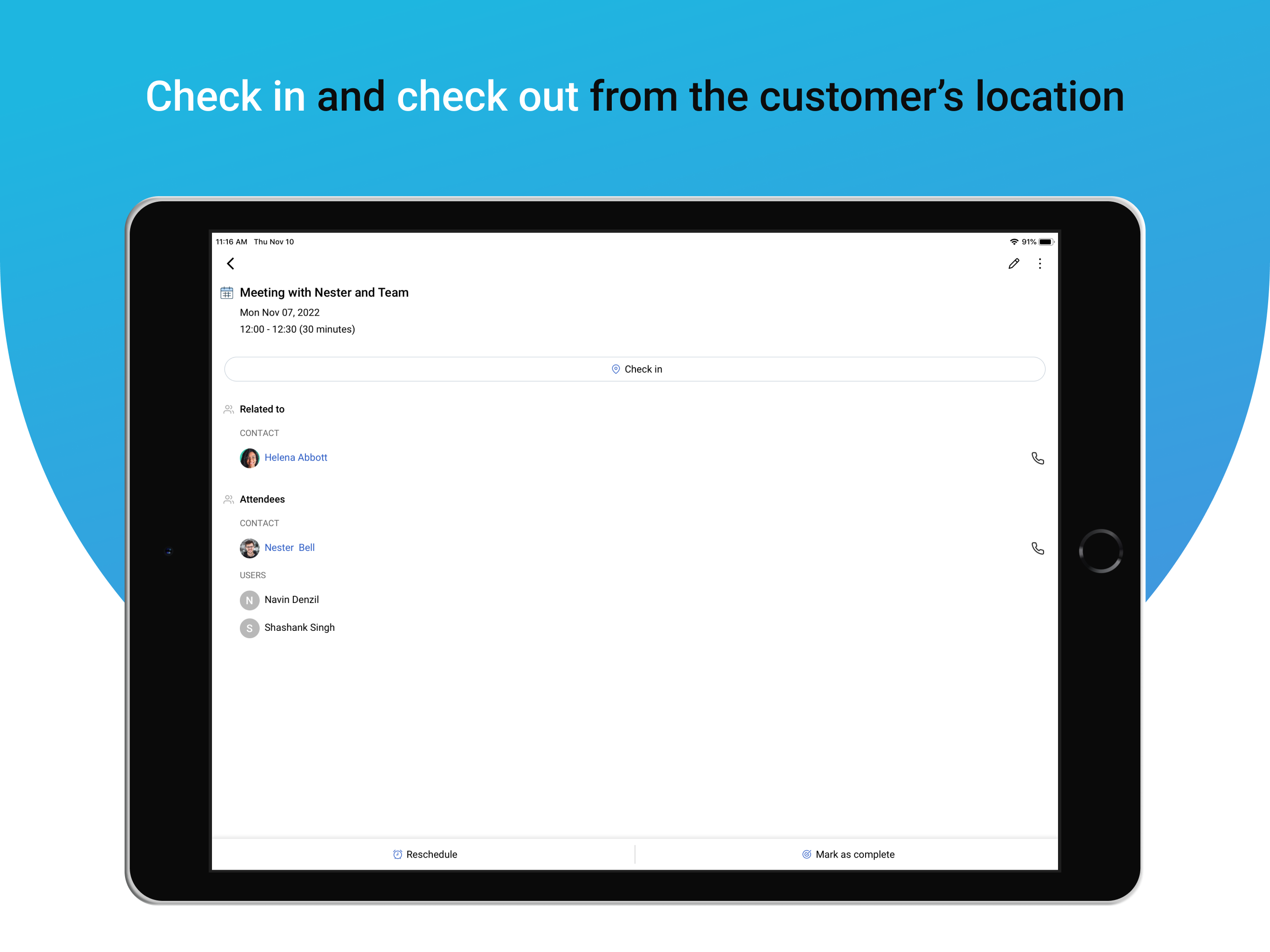Click the meeting calendar icon
1270x952 pixels.
point(227,293)
